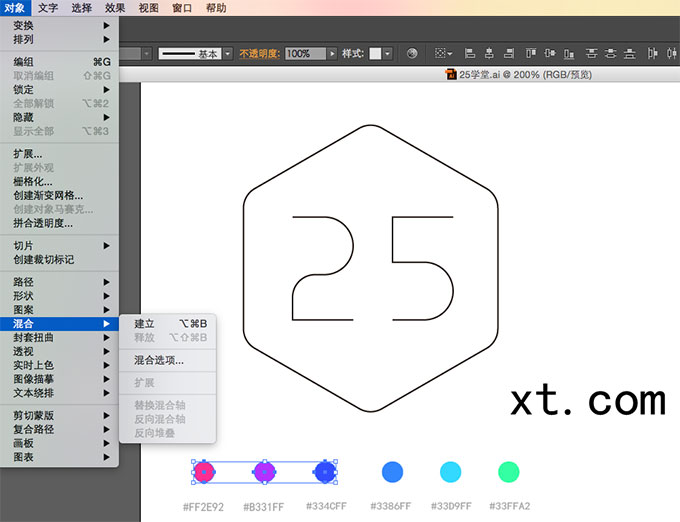This screenshot has height=522, width=680.
Task: Expand the 路径 submenu
Action: click(59, 282)
